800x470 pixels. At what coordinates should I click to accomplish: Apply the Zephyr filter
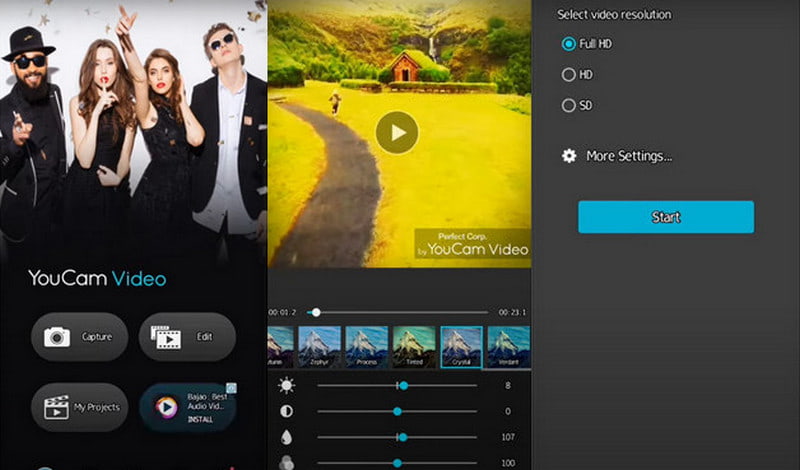tap(319, 347)
